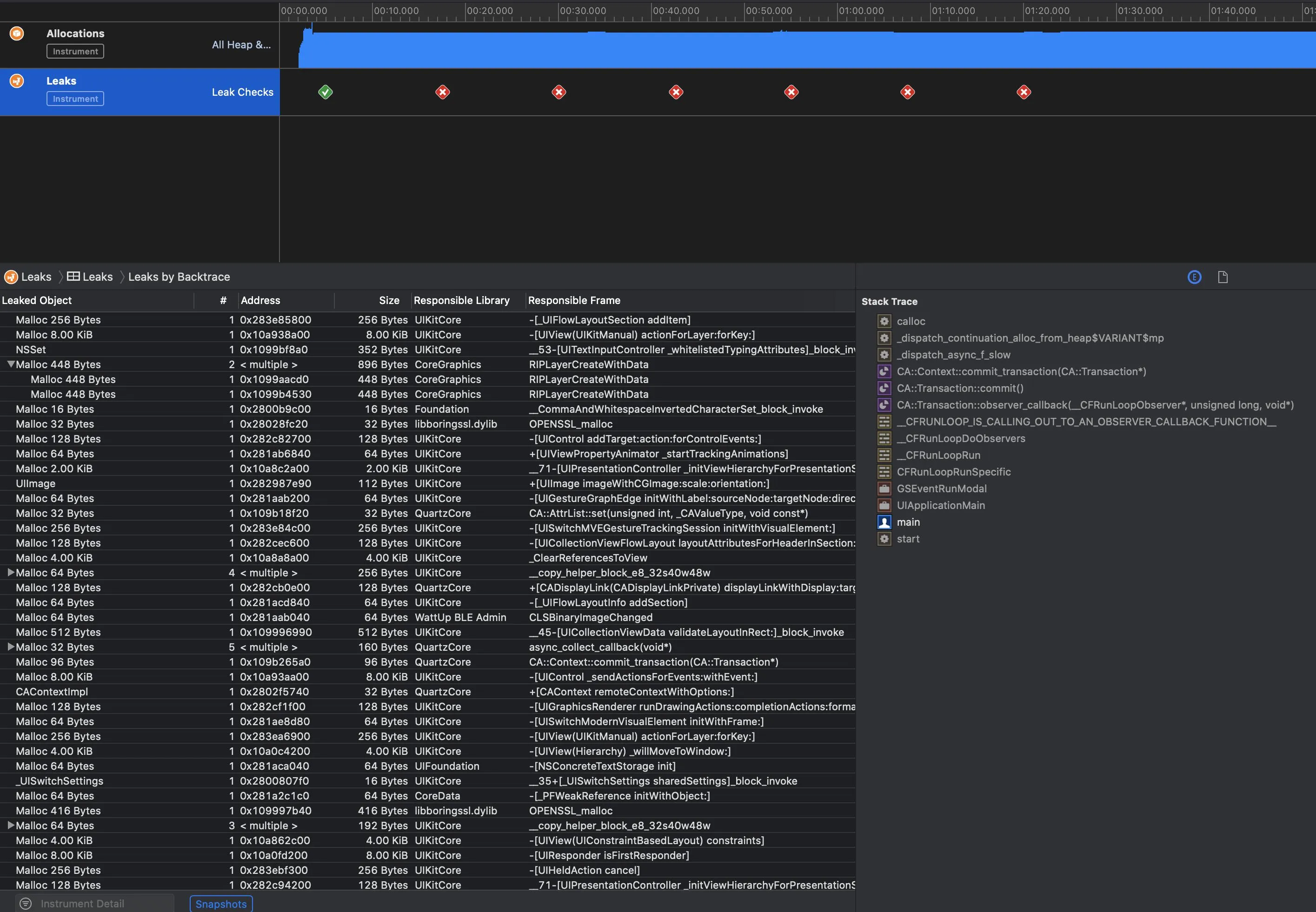Click the first red failed leak check marker
This screenshot has height=912, width=1316.
(x=443, y=92)
